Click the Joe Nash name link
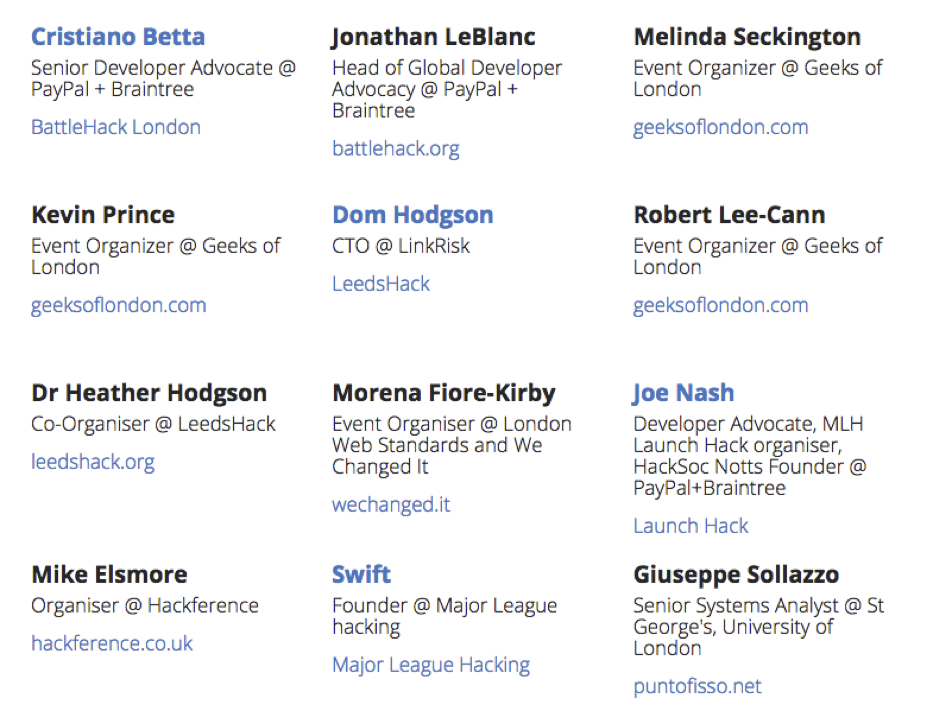This screenshot has width=941, height=715. click(x=684, y=393)
